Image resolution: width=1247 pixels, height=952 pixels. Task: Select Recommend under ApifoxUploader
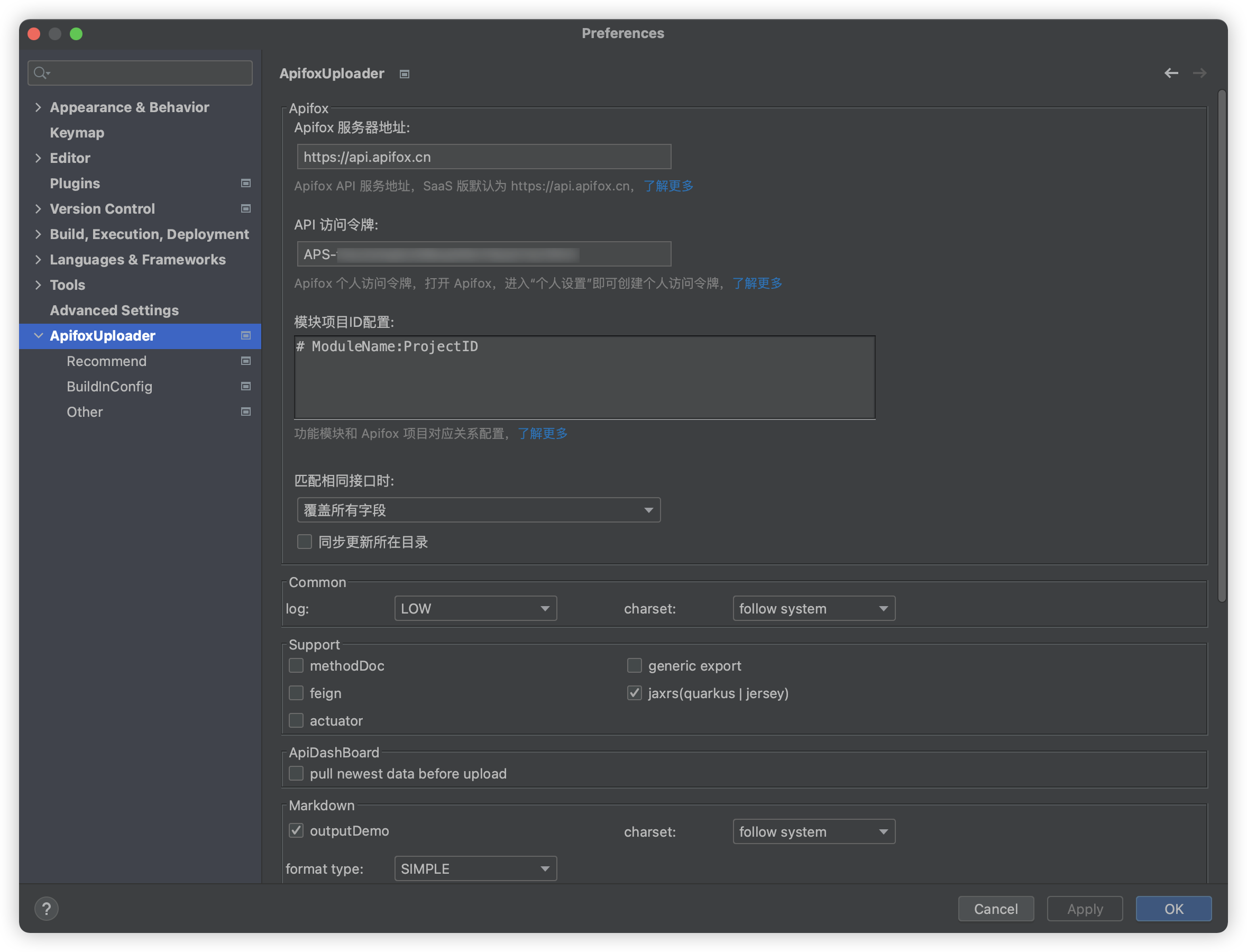click(x=106, y=361)
